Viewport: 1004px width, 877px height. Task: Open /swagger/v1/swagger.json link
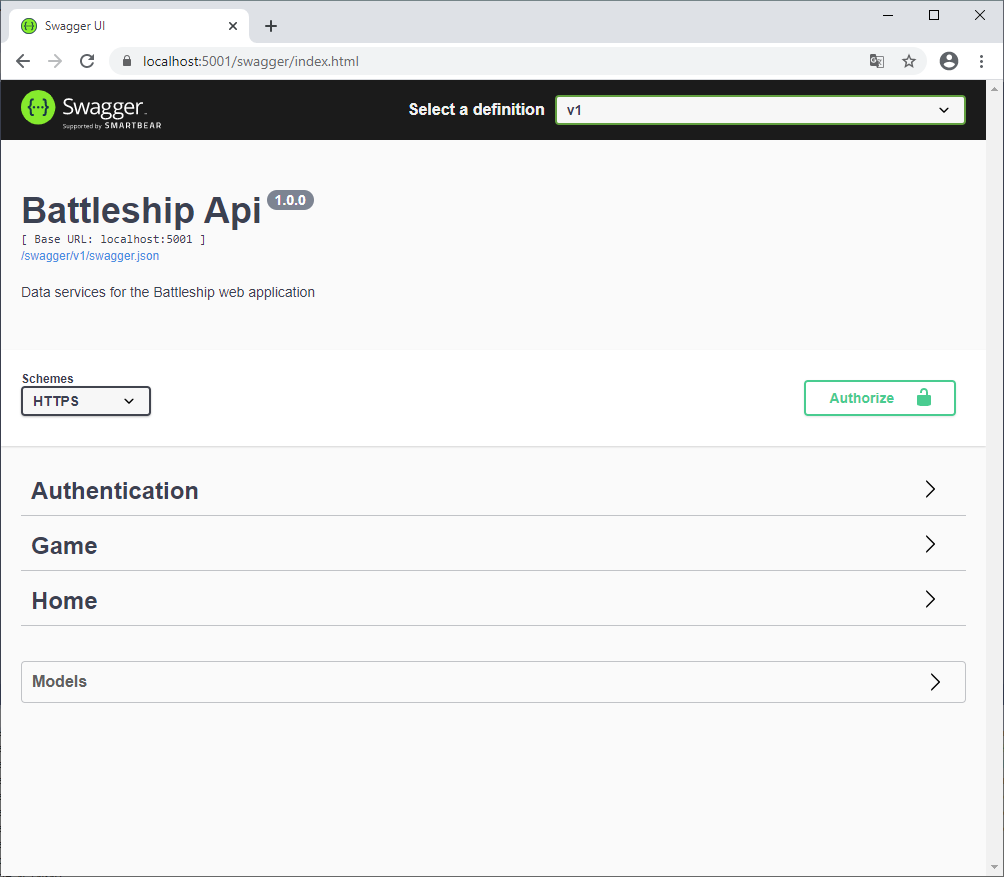pyautogui.click(x=90, y=256)
